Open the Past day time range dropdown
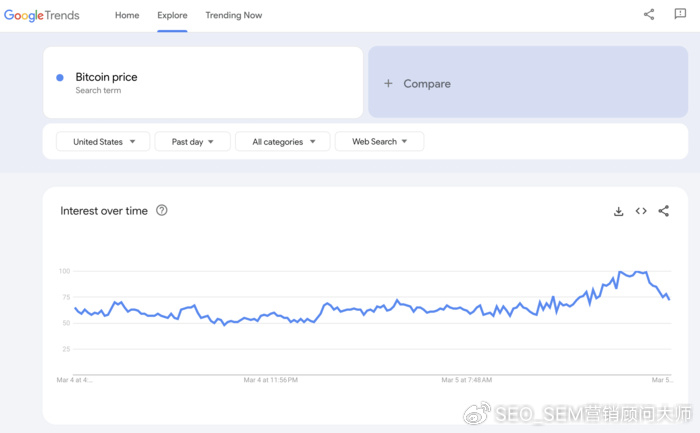 tap(192, 142)
